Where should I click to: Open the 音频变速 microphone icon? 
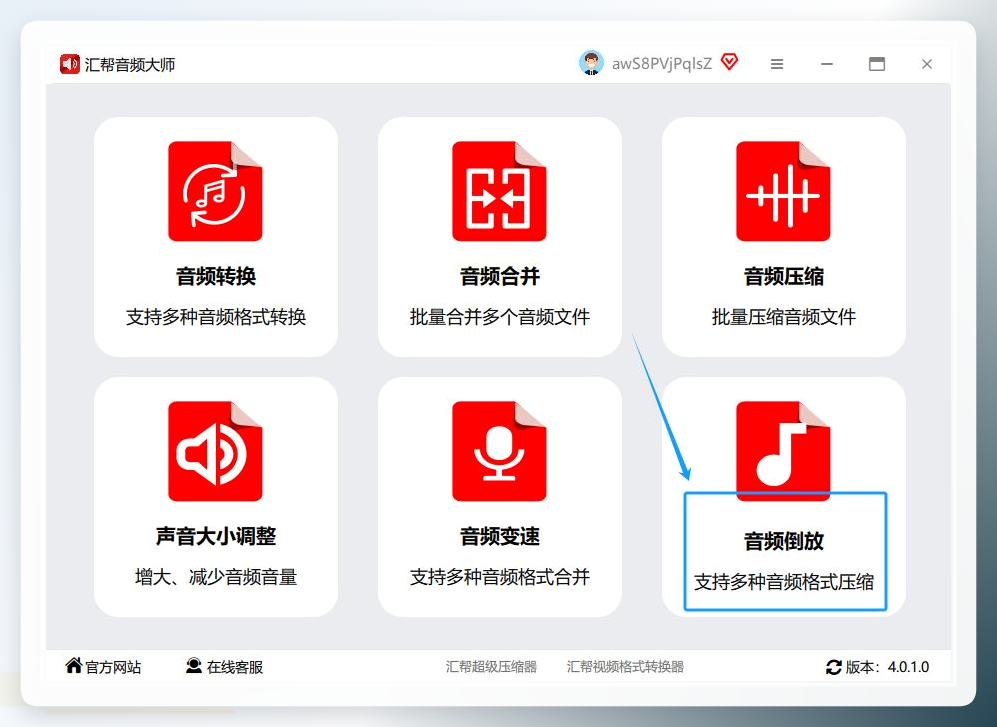[x=499, y=451]
